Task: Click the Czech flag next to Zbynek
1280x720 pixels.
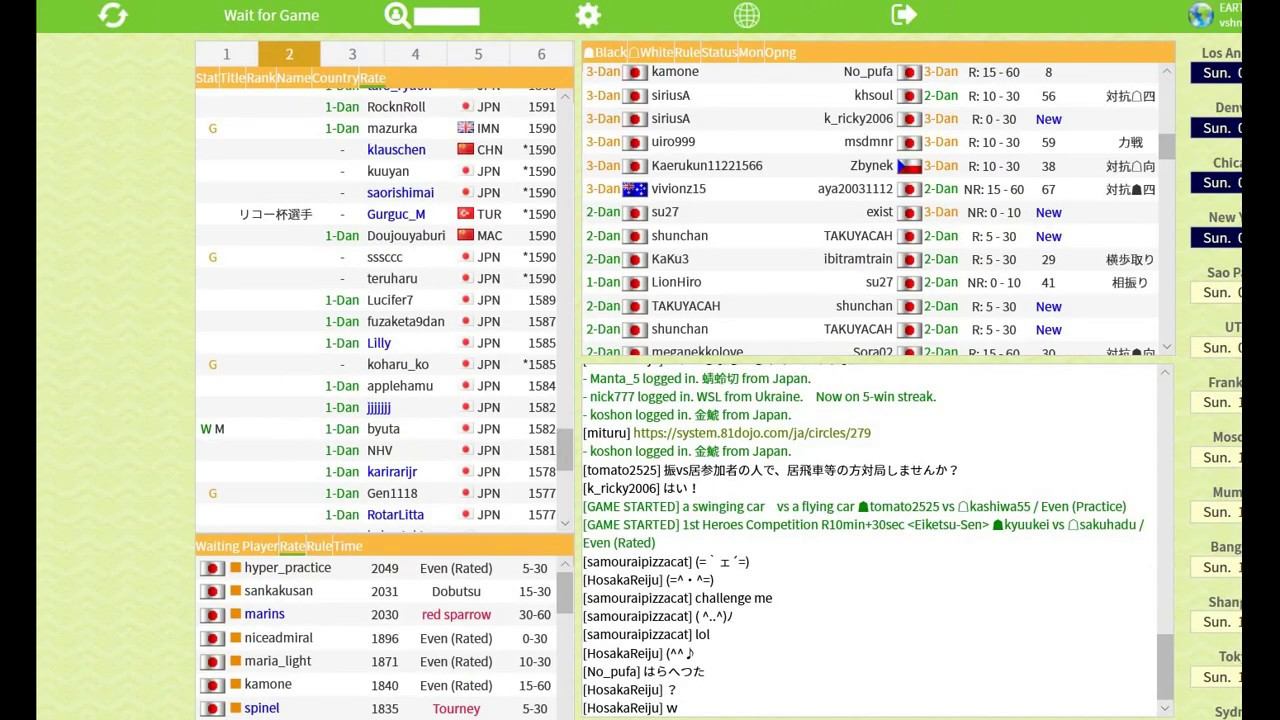Action: pos(909,166)
